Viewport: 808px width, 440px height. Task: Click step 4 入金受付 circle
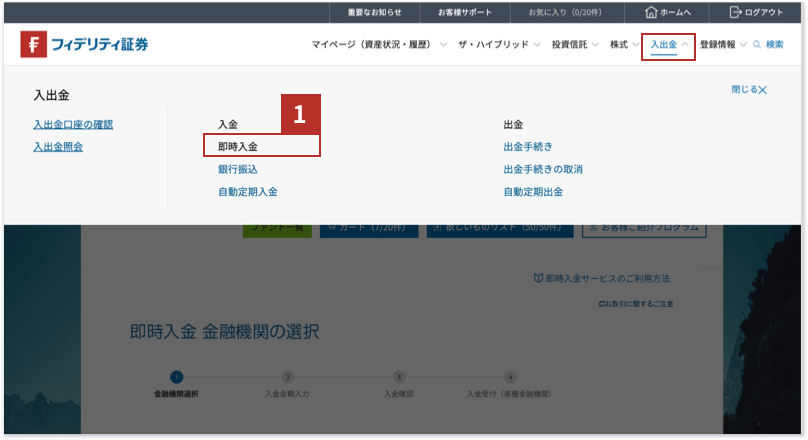pos(510,378)
